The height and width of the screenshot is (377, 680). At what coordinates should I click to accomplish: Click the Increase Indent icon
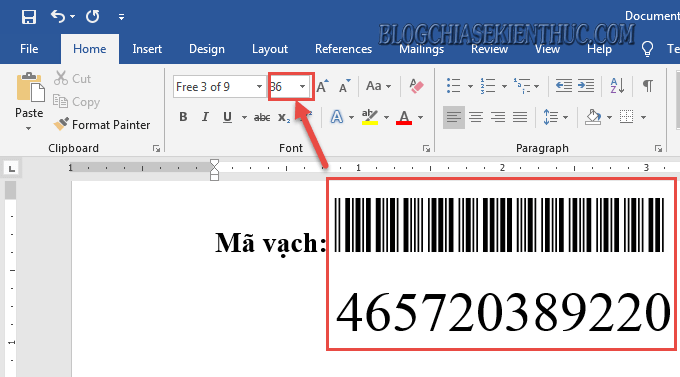(x=586, y=86)
